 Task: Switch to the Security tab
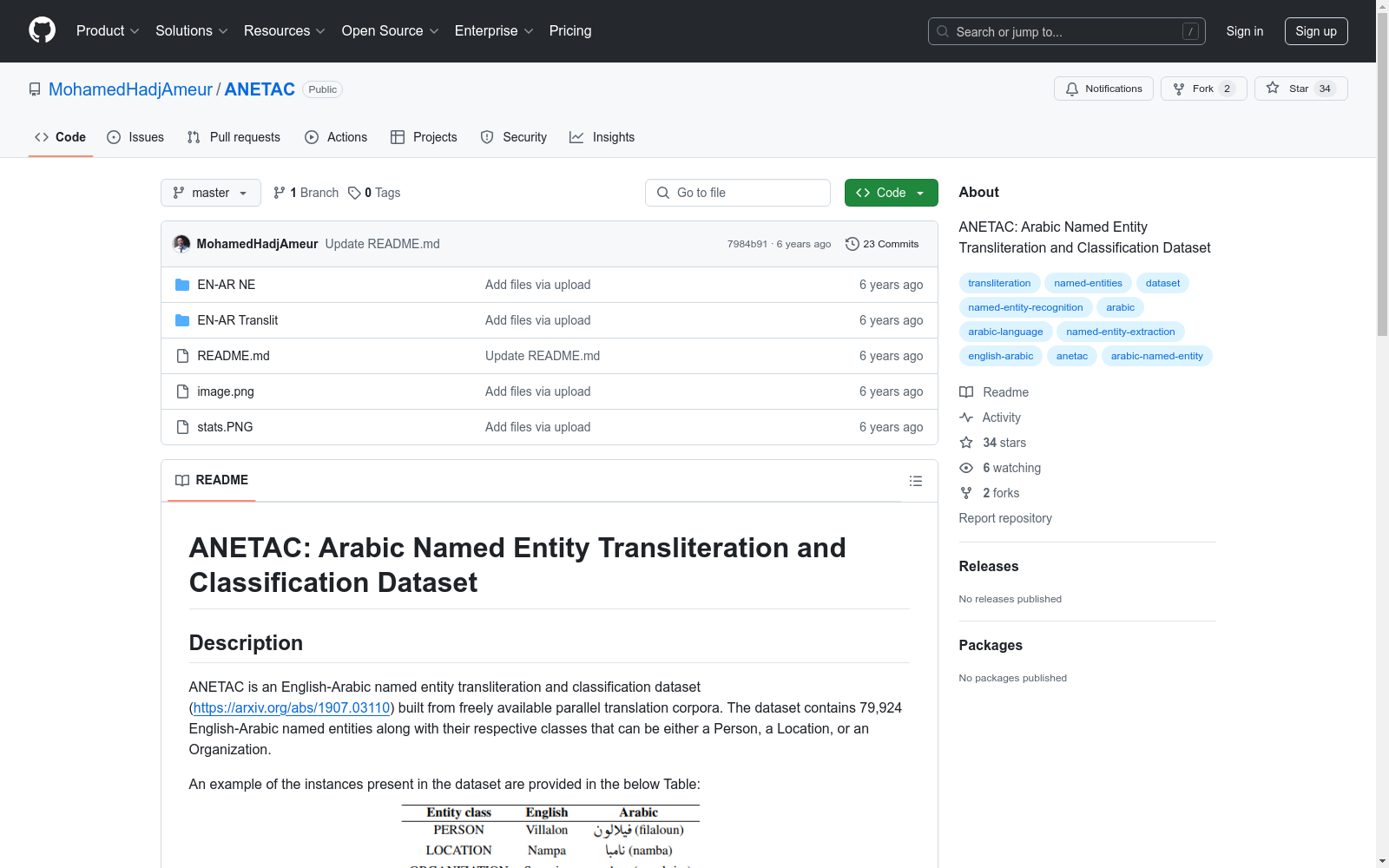[x=514, y=137]
